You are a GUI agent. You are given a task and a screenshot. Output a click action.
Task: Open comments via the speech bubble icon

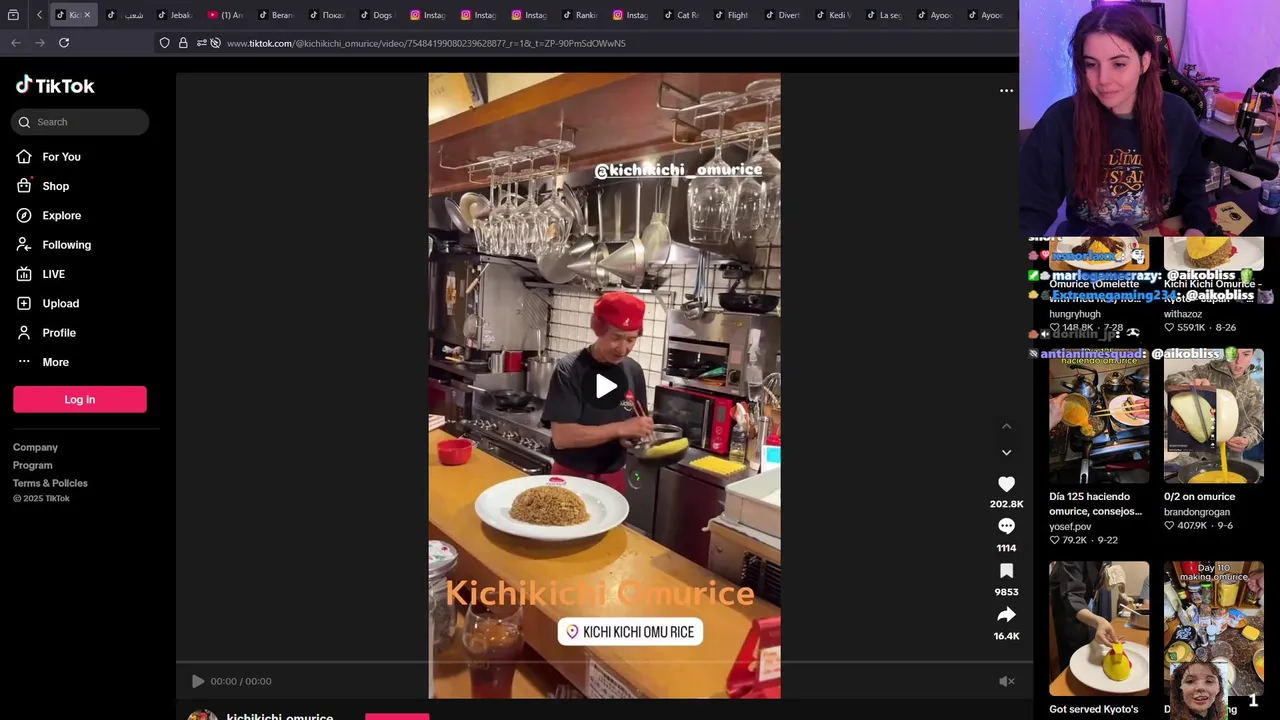1007,527
